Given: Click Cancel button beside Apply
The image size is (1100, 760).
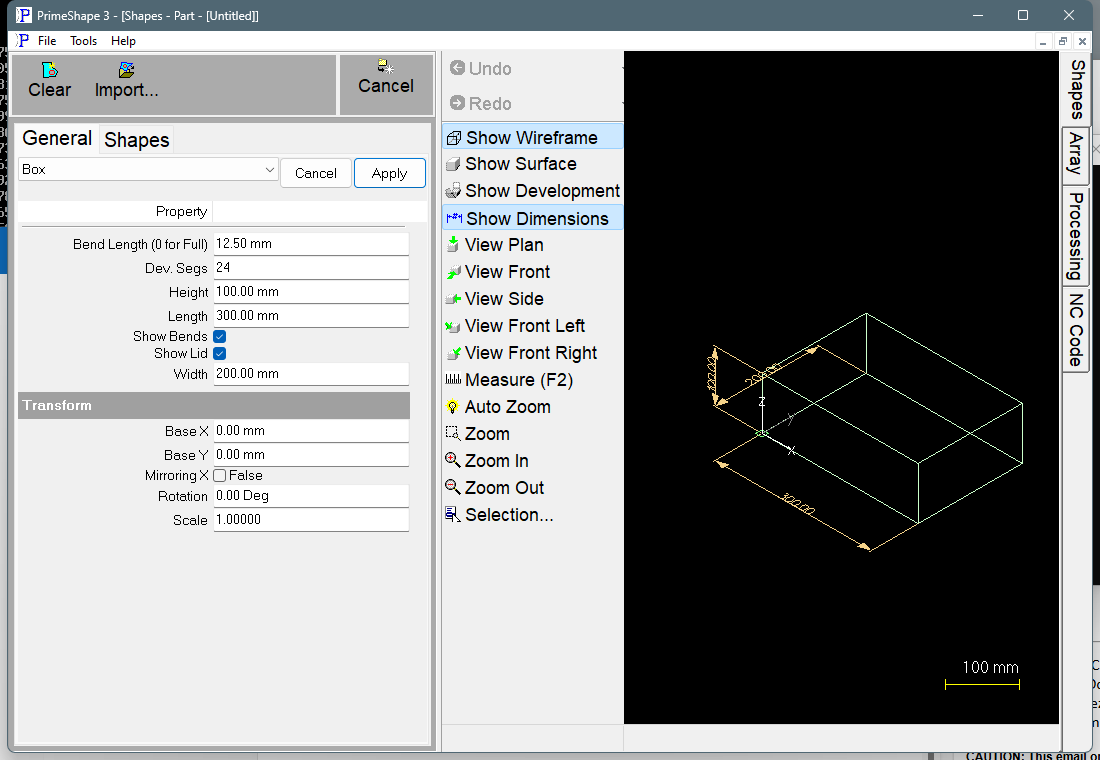Looking at the screenshot, I should pos(316,173).
